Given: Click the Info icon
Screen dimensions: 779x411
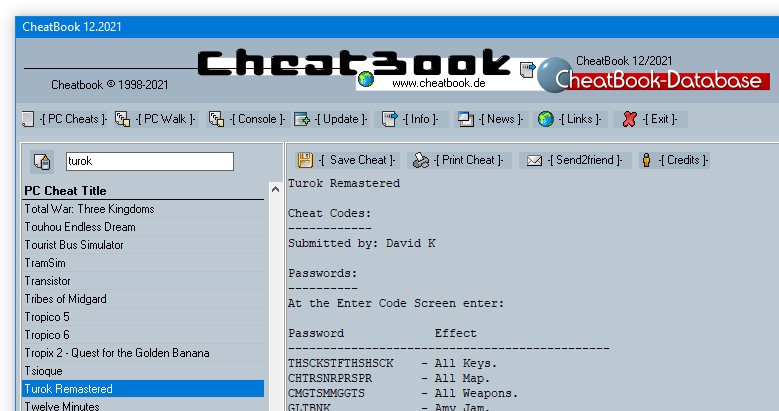Looking at the screenshot, I should coord(390,119).
